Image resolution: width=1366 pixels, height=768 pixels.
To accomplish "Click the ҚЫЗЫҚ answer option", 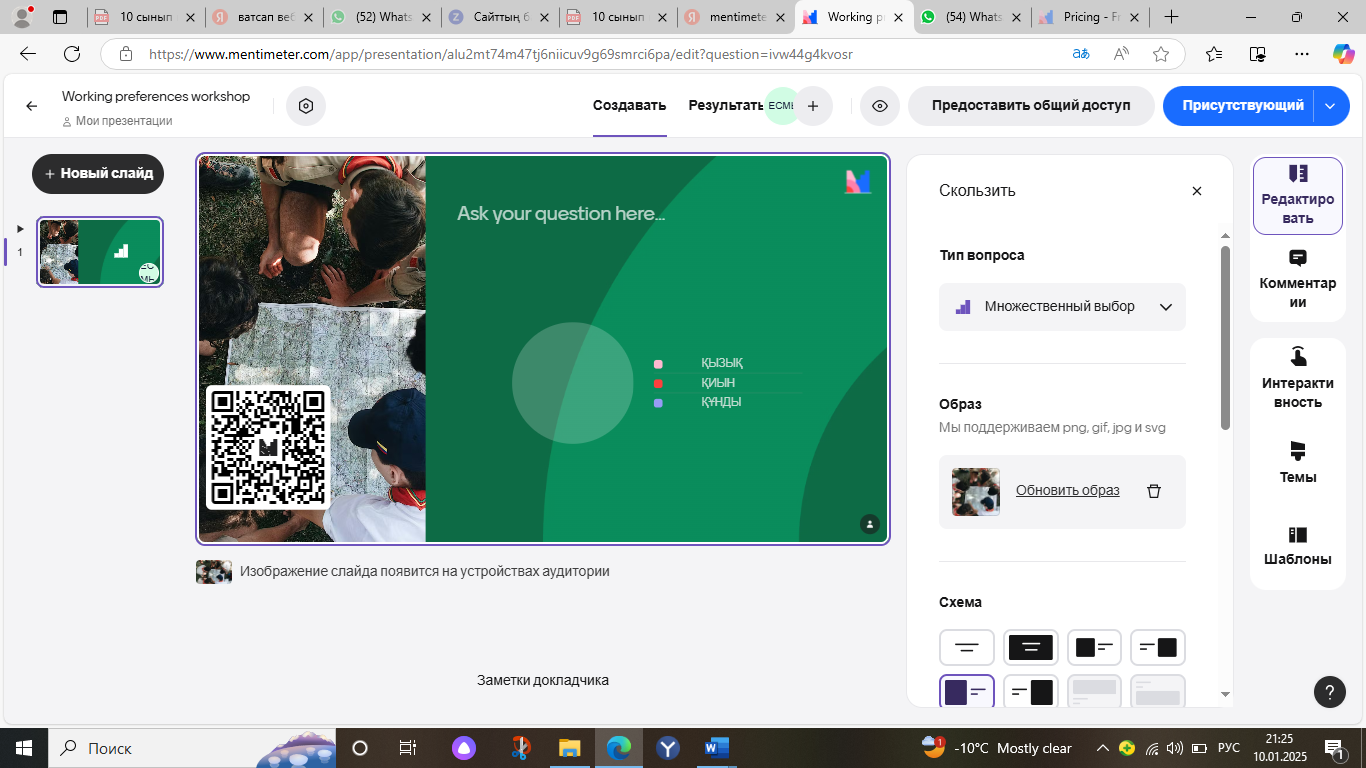I will 722,363.
